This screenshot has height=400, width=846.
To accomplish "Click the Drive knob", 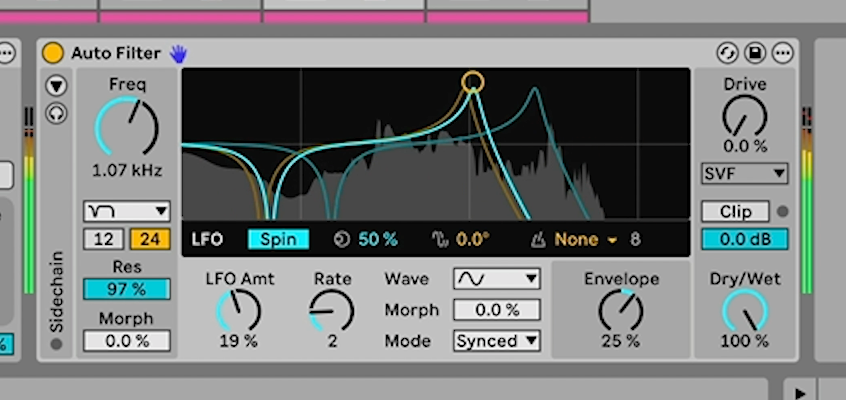I will pyautogui.click(x=745, y=116).
